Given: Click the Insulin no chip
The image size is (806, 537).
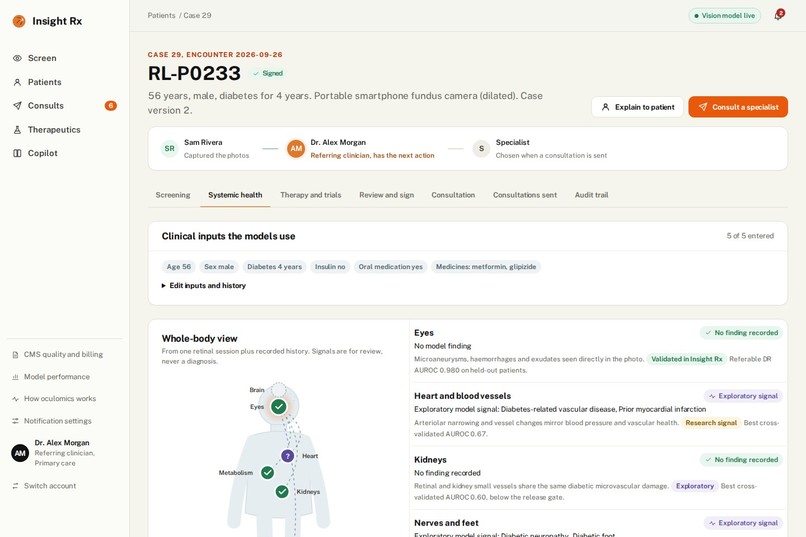Looking at the screenshot, I should pos(330,267).
